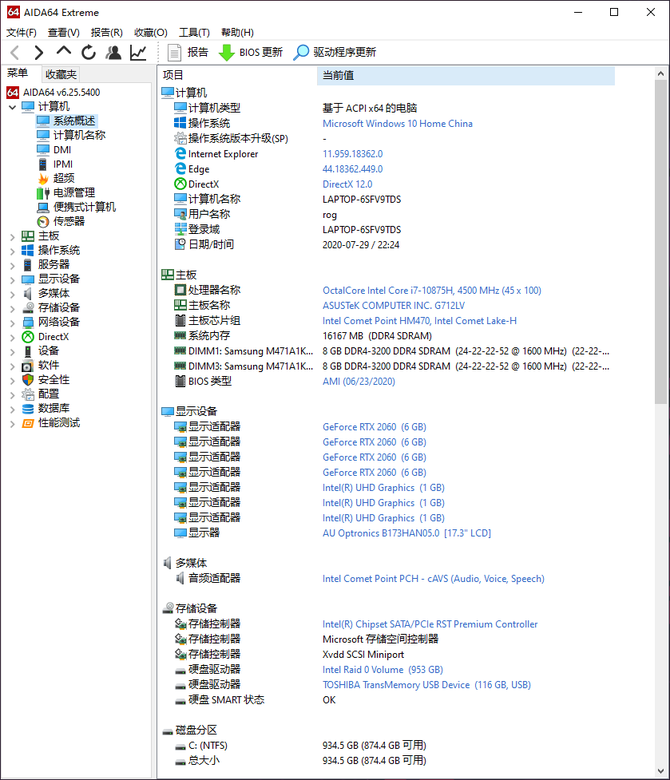The height and width of the screenshot is (780, 670).
Task: Switch to the 收藏夹 tab
Action: coord(60,74)
